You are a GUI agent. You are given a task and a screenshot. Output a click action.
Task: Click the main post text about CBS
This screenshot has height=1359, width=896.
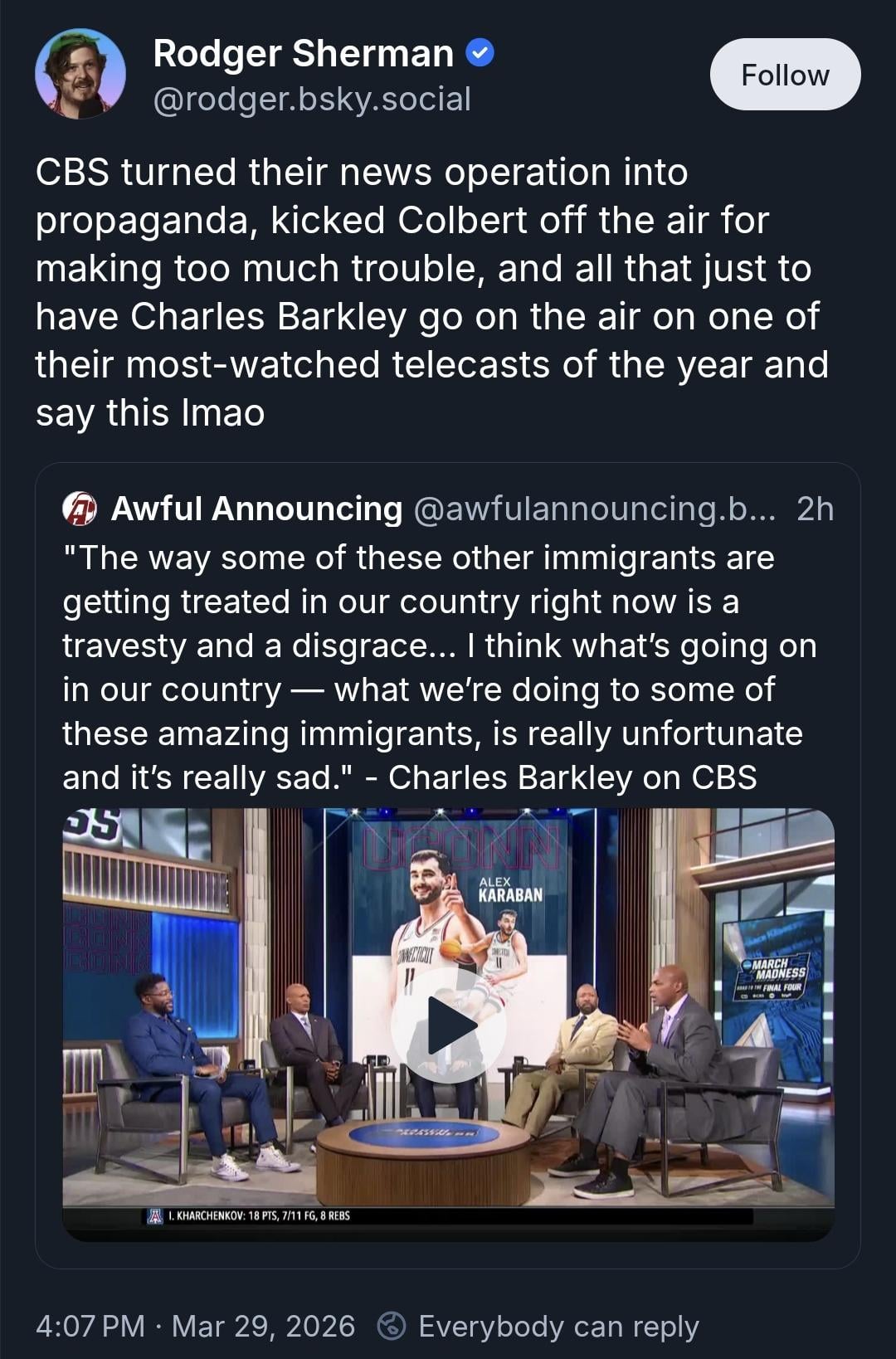coord(431,292)
